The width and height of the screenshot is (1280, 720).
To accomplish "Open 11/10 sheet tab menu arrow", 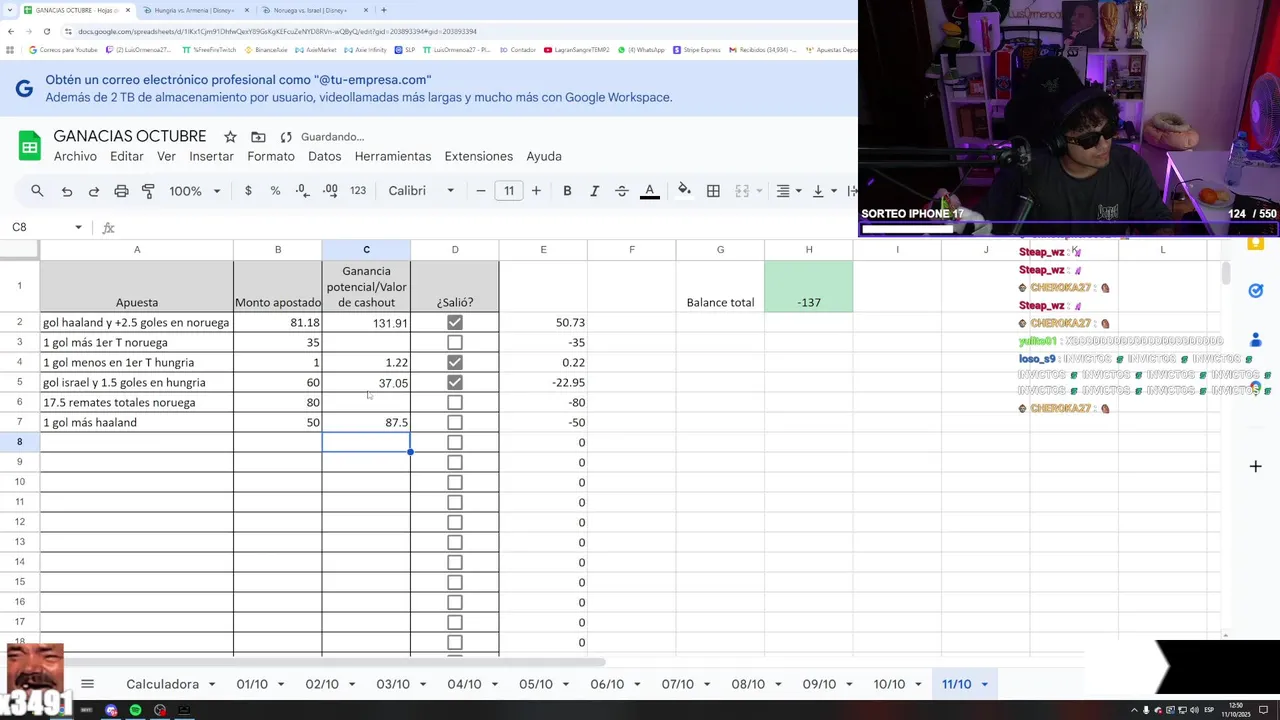I will click(x=984, y=685).
